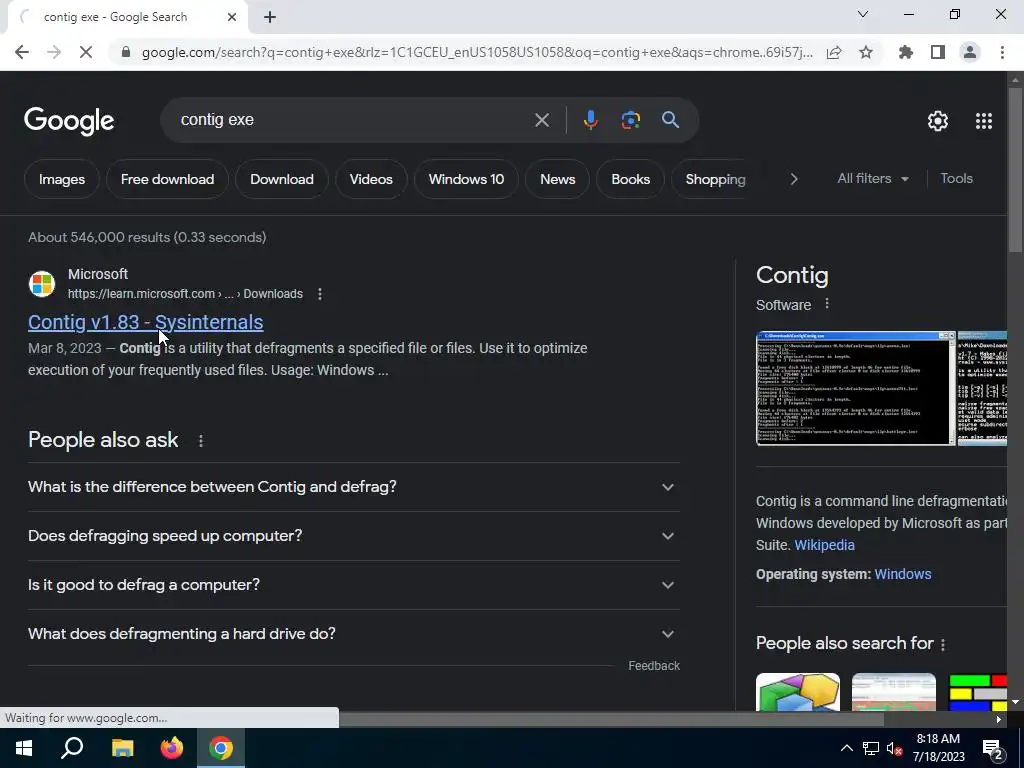The width and height of the screenshot is (1024, 768).
Task: Open the Chrome profile avatar
Action: tap(970, 52)
